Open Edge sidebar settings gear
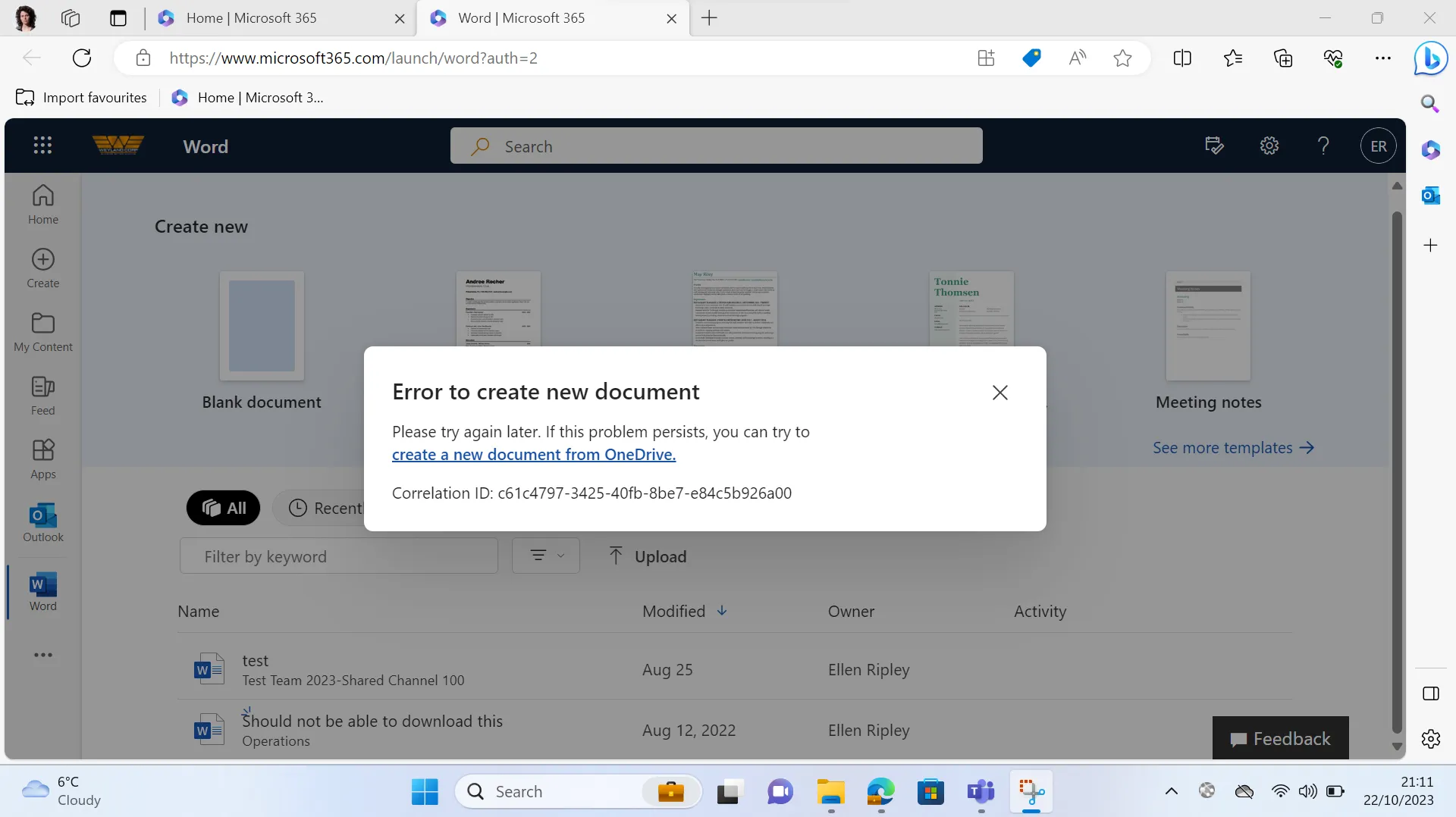The image size is (1456, 817). click(x=1430, y=739)
